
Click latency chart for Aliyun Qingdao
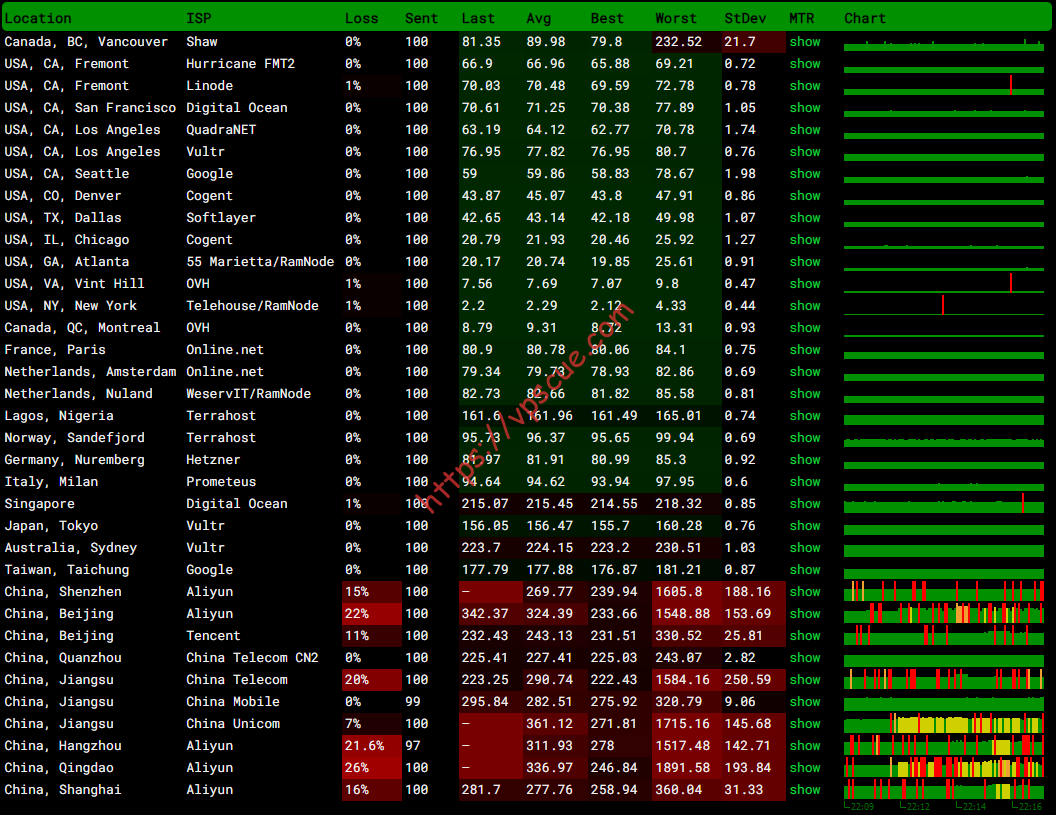point(944,767)
